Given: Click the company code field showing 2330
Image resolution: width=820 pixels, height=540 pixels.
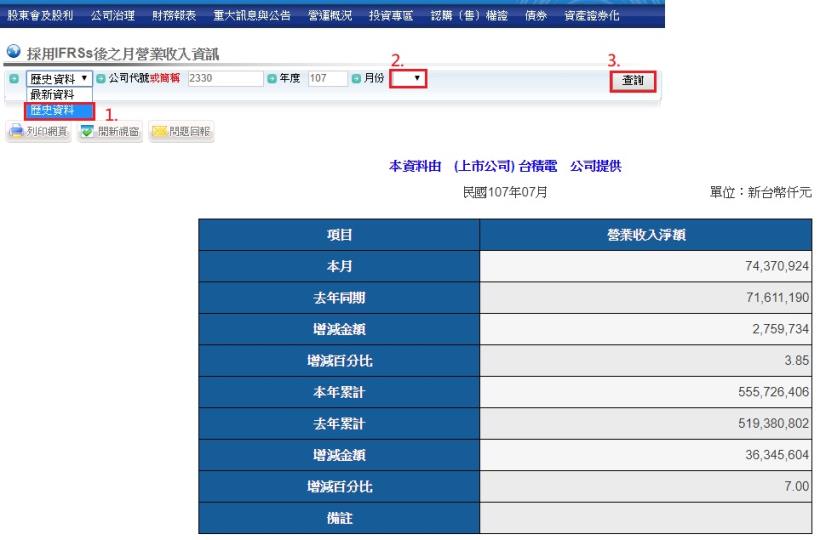Looking at the screenshot, I should [x=223, y=78].
